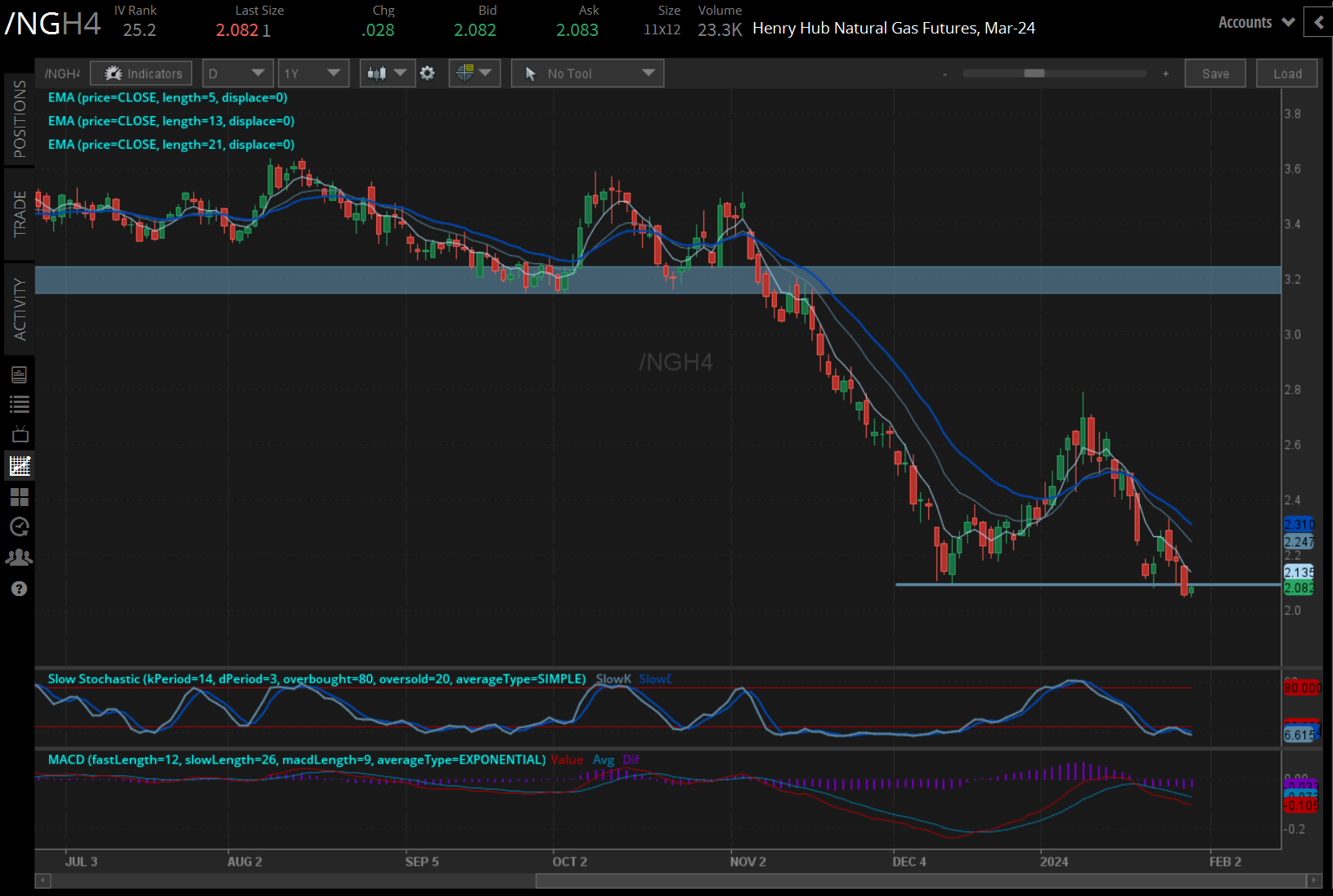Open chart settings via the gear icon
This screenshot has height=896, width=1333.
pos(428,73)
